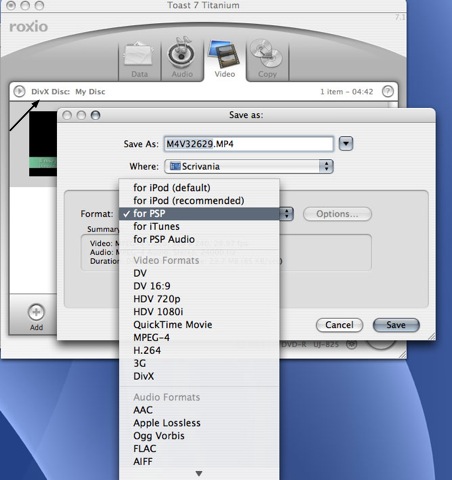Pick DivX format
Image resolution: width=452 pixels, height=480 pixels.
pyautogui.click(x=199, y=376)
